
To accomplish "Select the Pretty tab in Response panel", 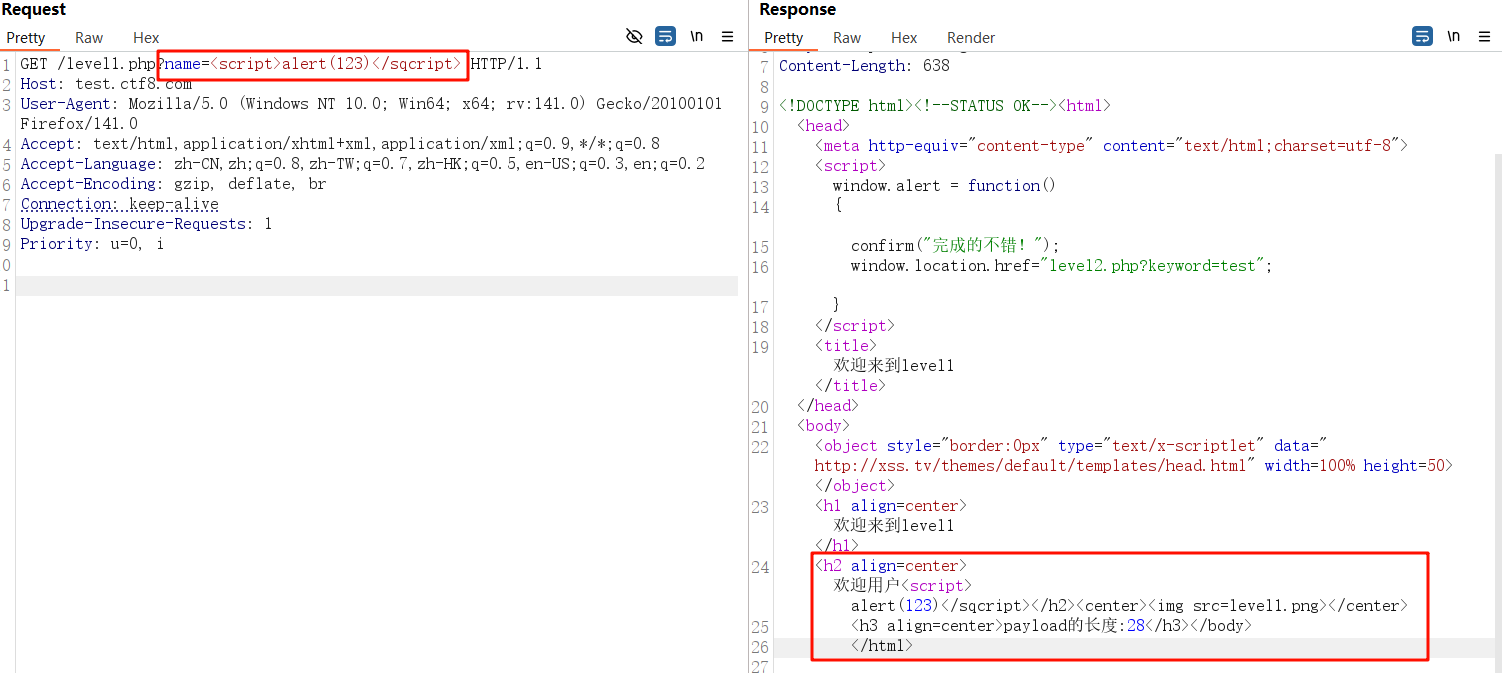I will [x=784, y=38].
